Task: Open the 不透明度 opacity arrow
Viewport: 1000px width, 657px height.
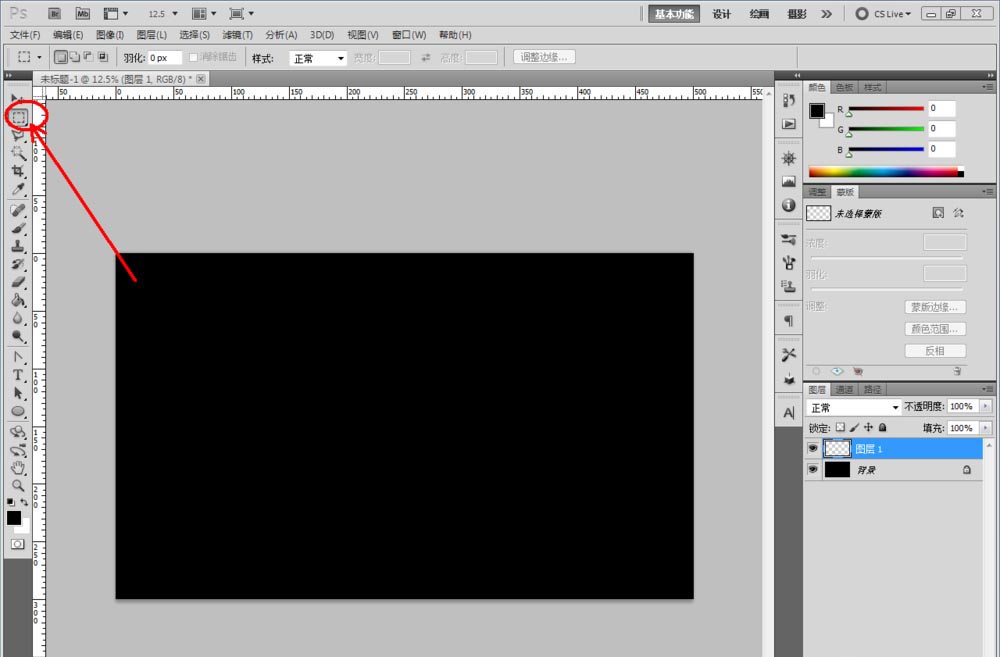Action: (986, 406)
